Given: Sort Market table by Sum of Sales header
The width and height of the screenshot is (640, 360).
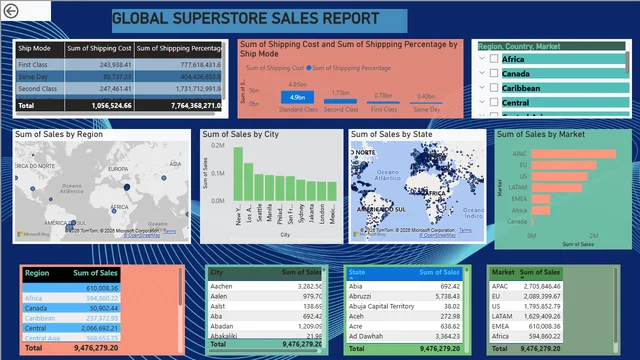Looking at the screenshot, I should point(540,272).
